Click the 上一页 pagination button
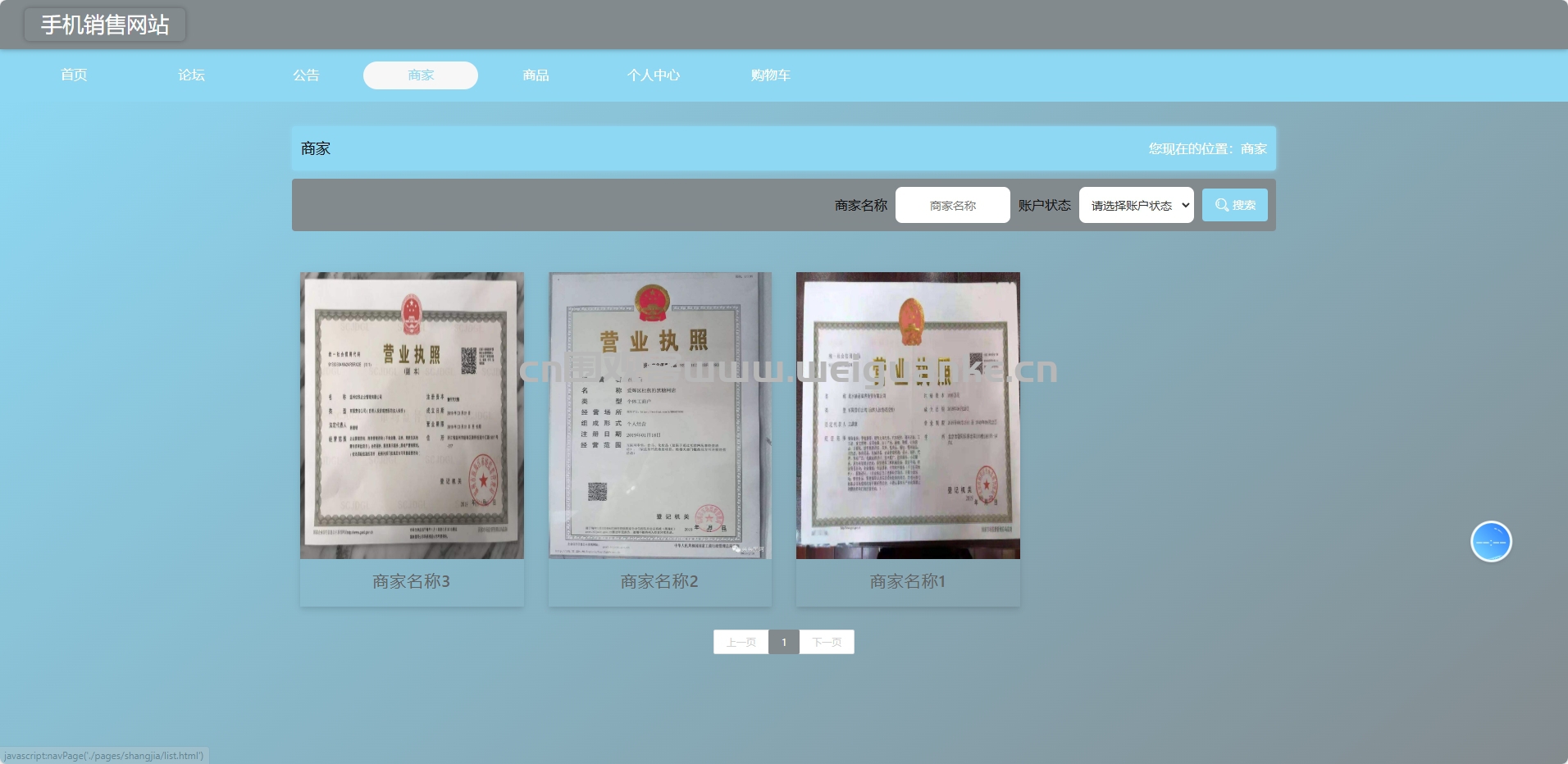Screen dimensions: 1568x764 coord(741,642)
